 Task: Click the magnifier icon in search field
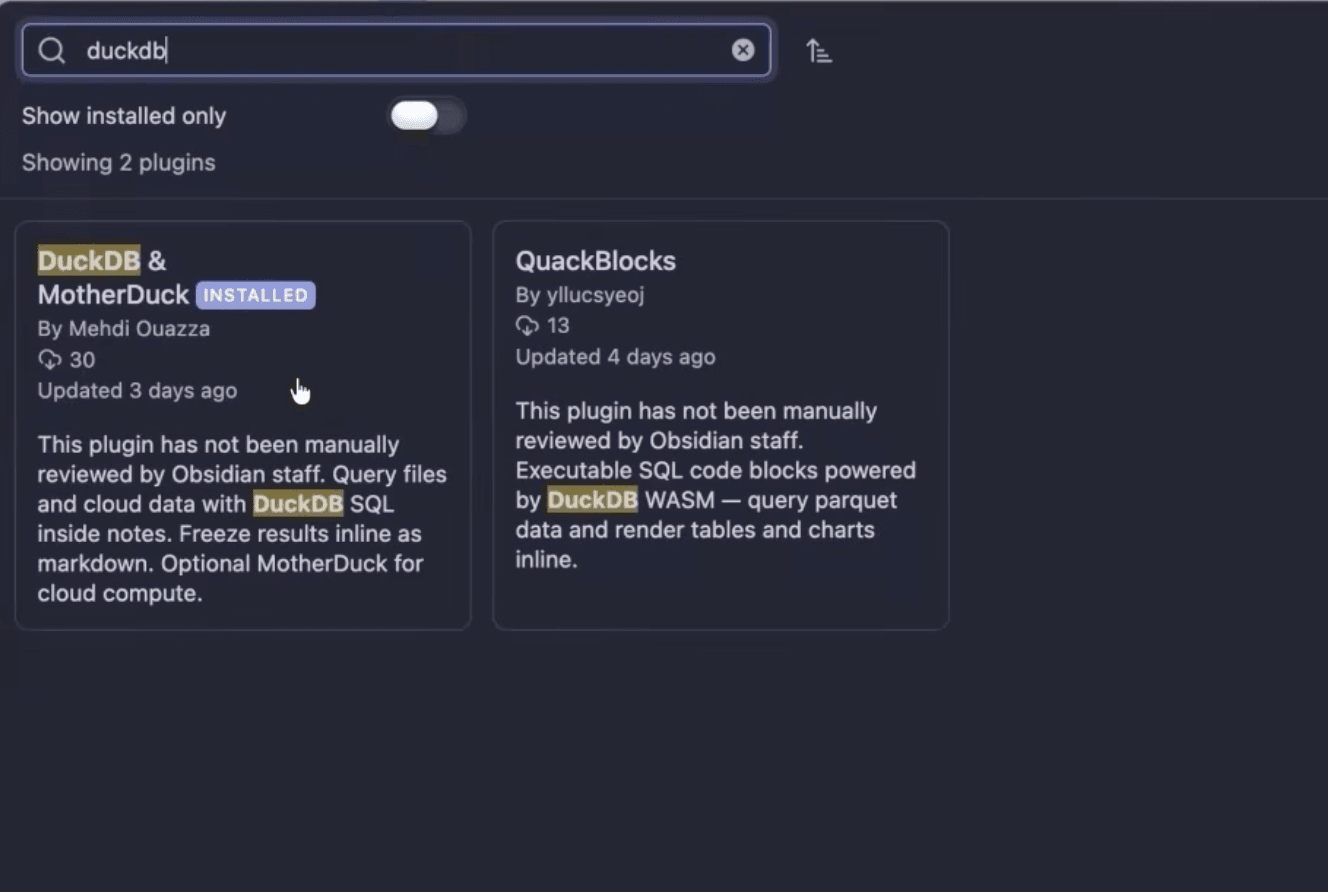51,50
